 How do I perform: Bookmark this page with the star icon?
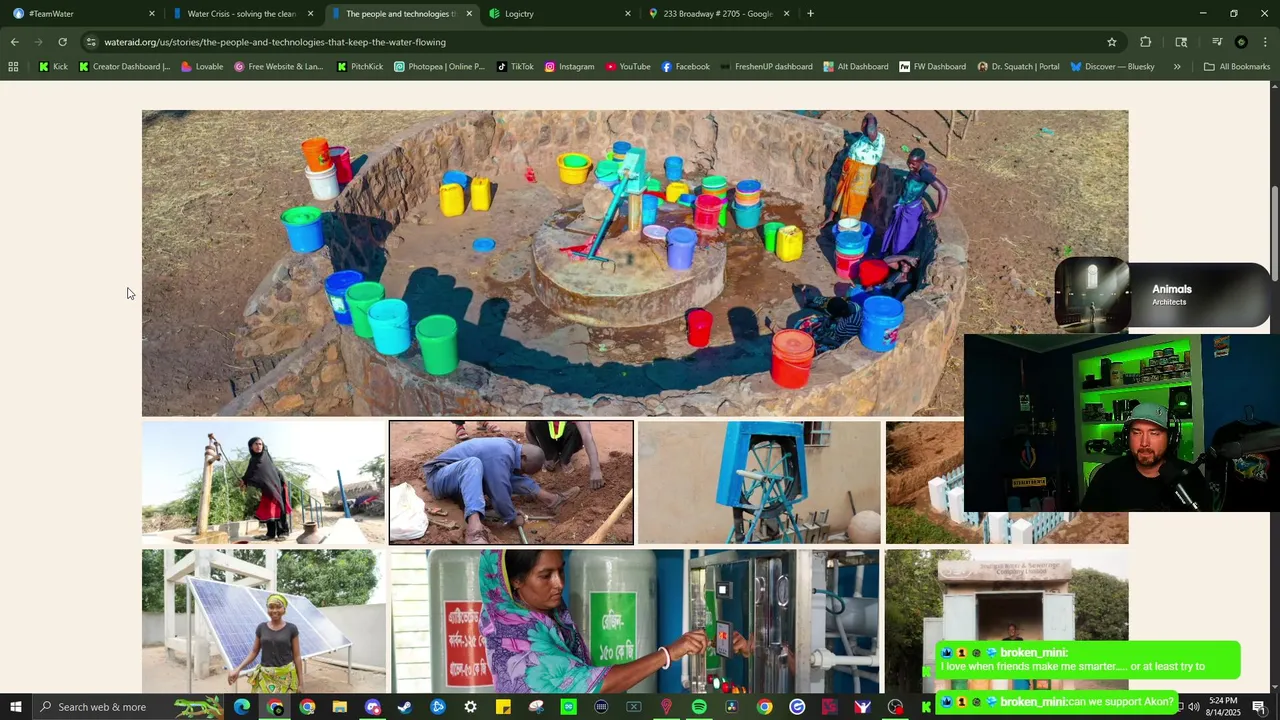(x=1111, y=42)
